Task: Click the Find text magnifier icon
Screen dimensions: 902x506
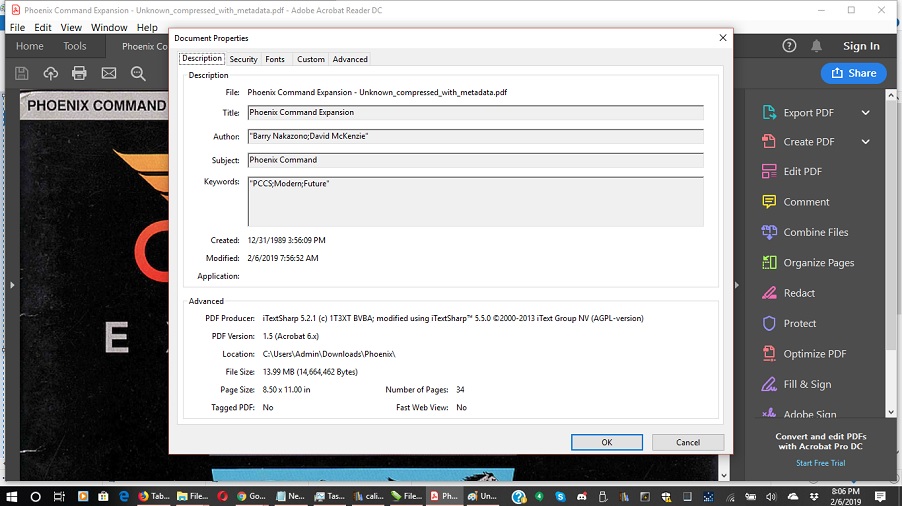Action: pyautogui.click(x=138, y=73)
